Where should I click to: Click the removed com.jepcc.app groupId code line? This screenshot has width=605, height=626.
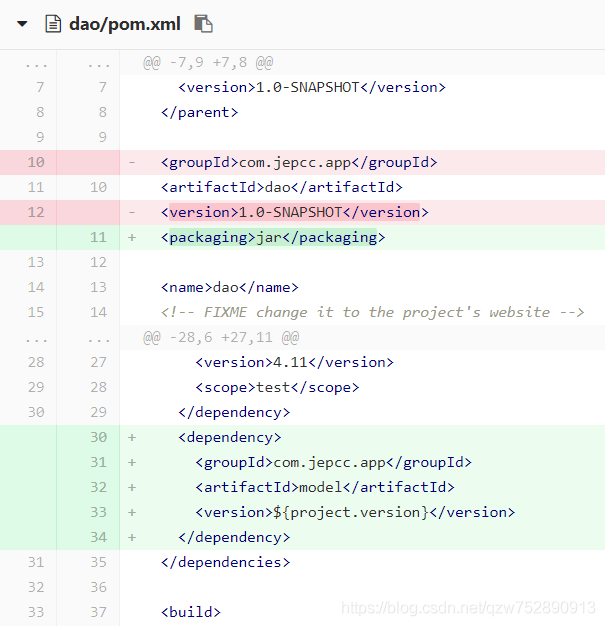[299, 162]
